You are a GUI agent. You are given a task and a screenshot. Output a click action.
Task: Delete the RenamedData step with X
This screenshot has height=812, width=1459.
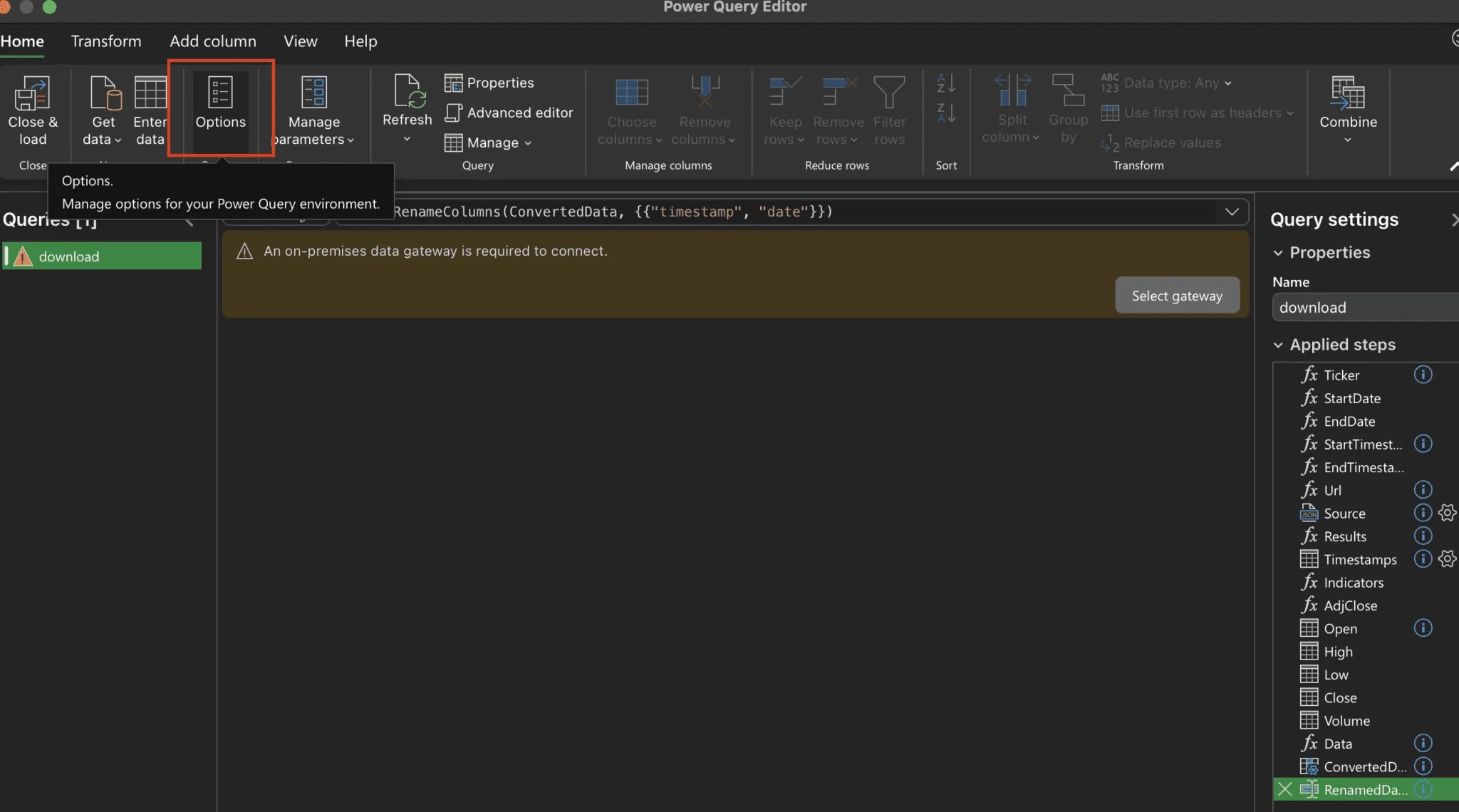(1284, 789)
